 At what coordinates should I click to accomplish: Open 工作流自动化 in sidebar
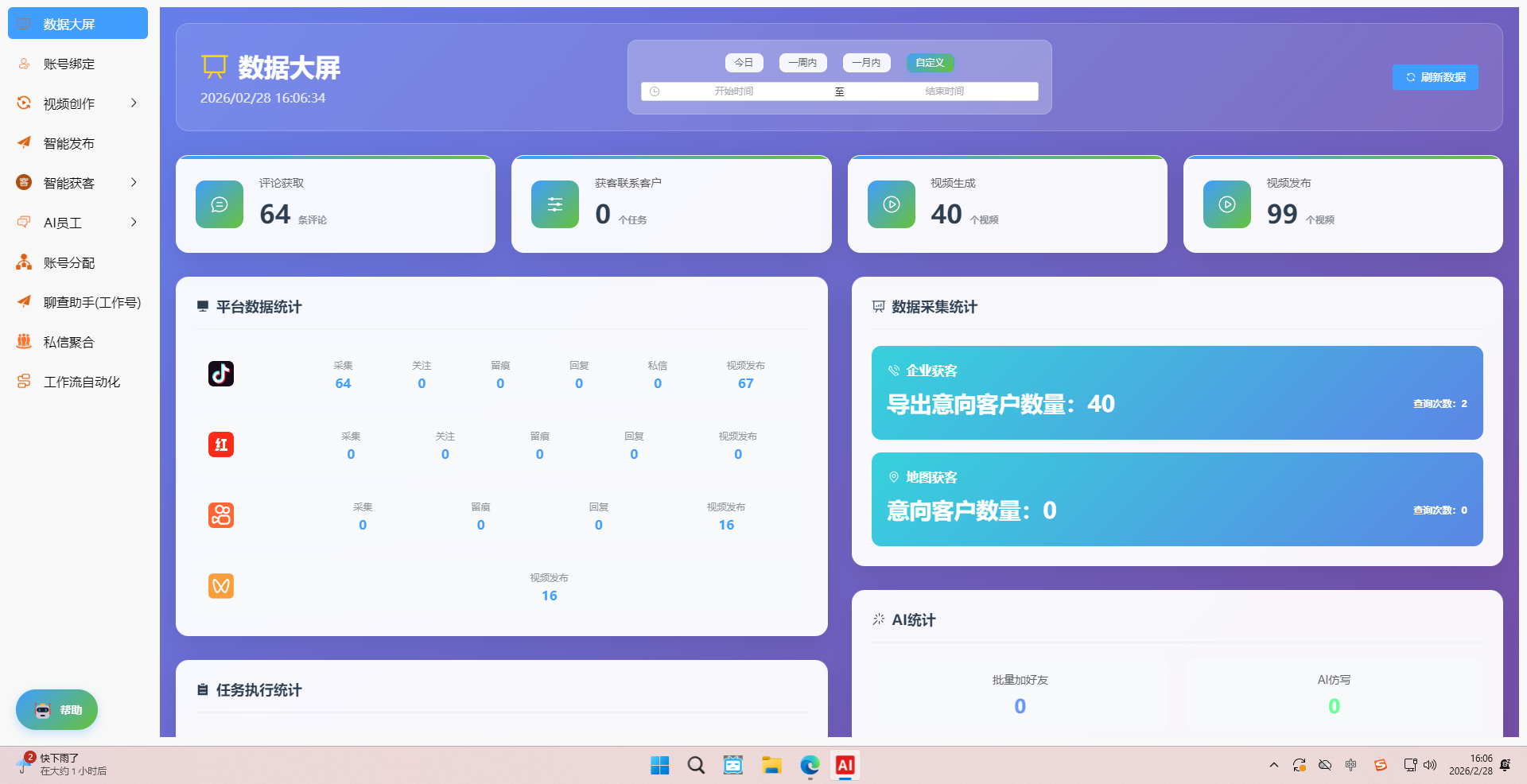(x=78, y=382)
